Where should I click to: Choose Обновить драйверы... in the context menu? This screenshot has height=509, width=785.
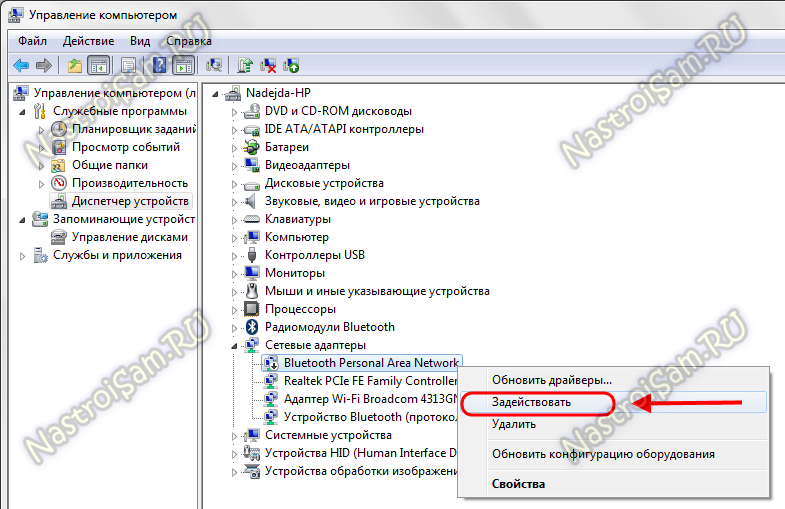(552, 380)
